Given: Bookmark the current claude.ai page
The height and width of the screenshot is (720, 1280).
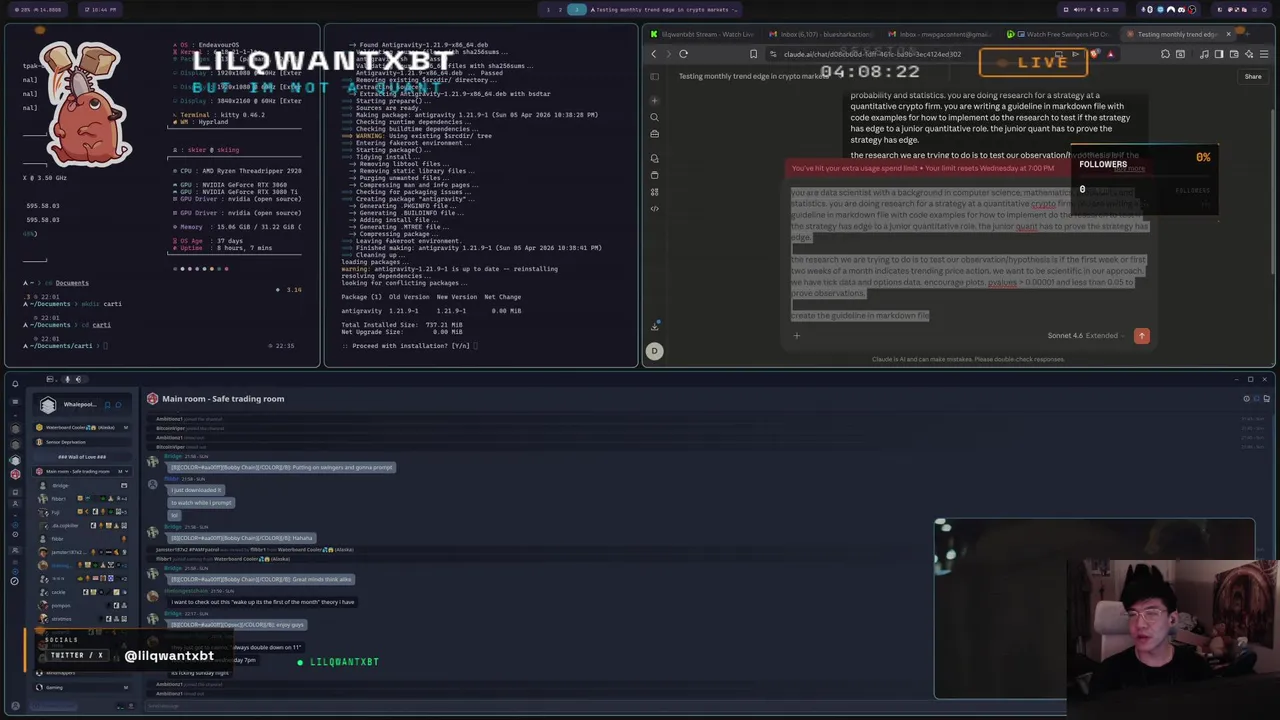Looking at the screenshot, I should click(x=754, y=54).
